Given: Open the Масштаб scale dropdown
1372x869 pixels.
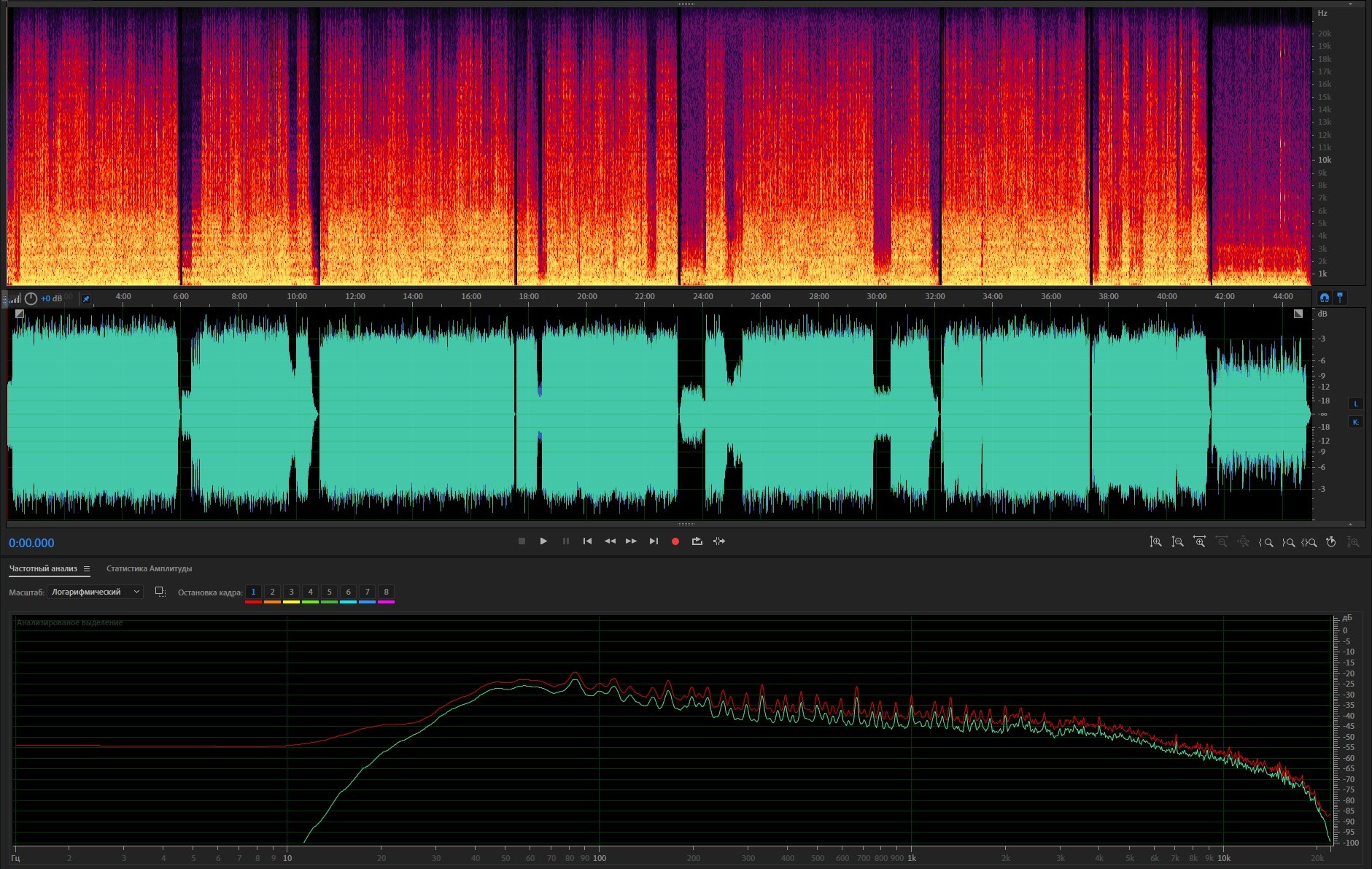Looking at the screenshot, I should [95, 592].
